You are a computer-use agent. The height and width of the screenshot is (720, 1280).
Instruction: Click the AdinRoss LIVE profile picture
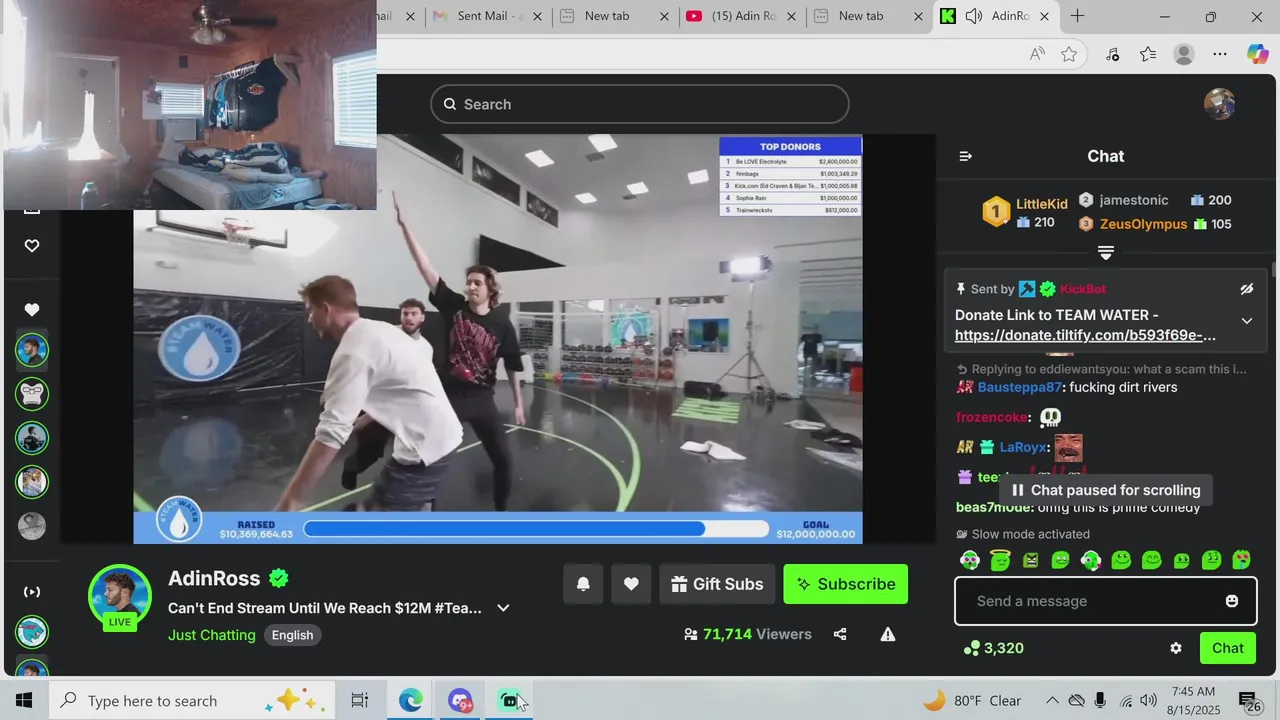point(120,597)
